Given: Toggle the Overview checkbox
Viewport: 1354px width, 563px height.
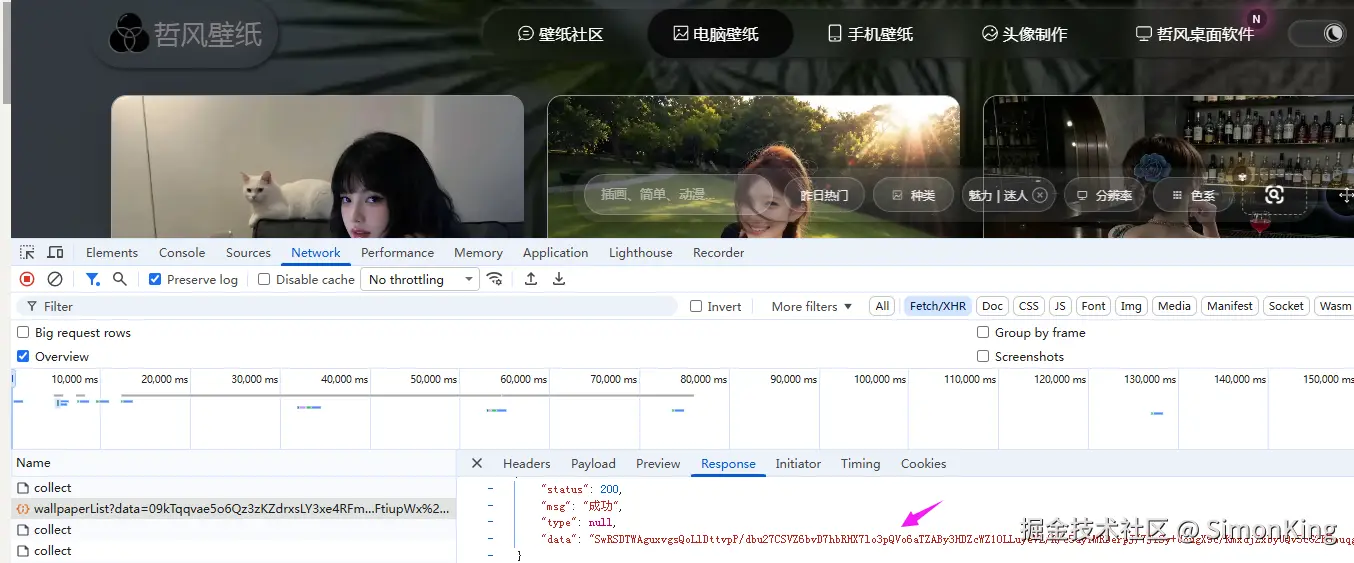Looking at the screenshot, I should [x=23, y=356].
